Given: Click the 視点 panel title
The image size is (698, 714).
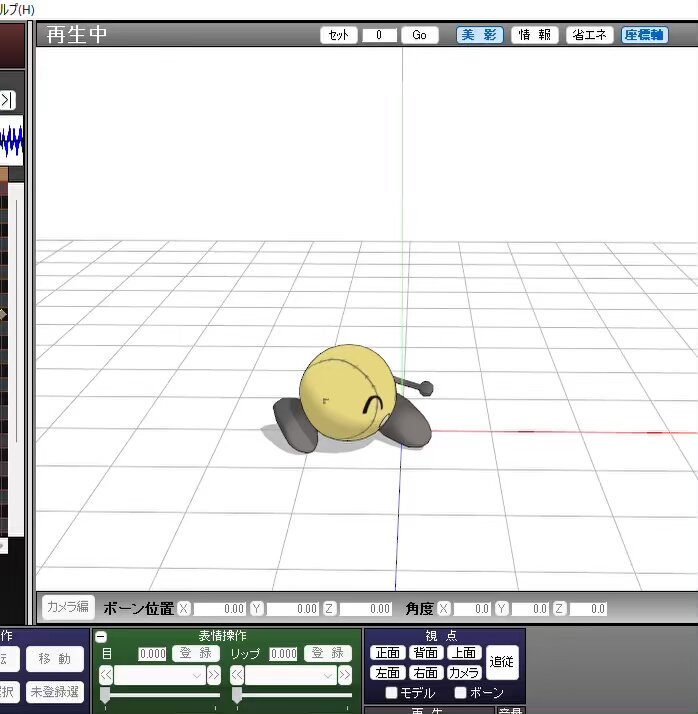Looking at the screenshot, I should [441, 636].
